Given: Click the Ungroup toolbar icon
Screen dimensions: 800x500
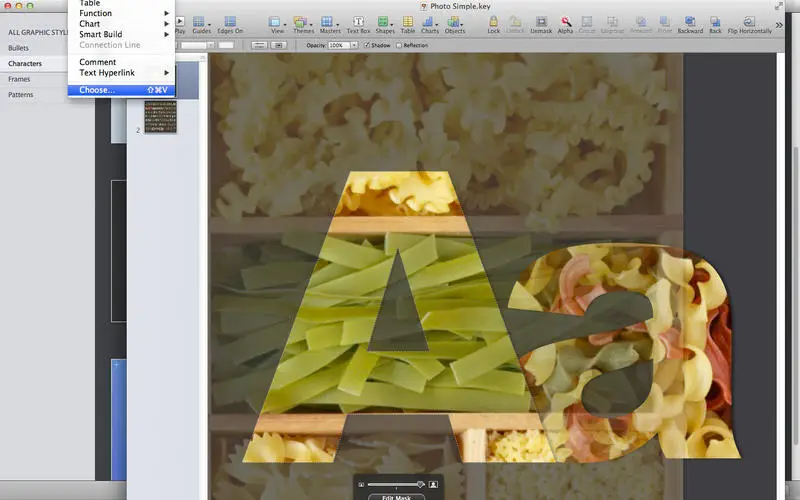Looking at the screenshot, I should (612, 24).
